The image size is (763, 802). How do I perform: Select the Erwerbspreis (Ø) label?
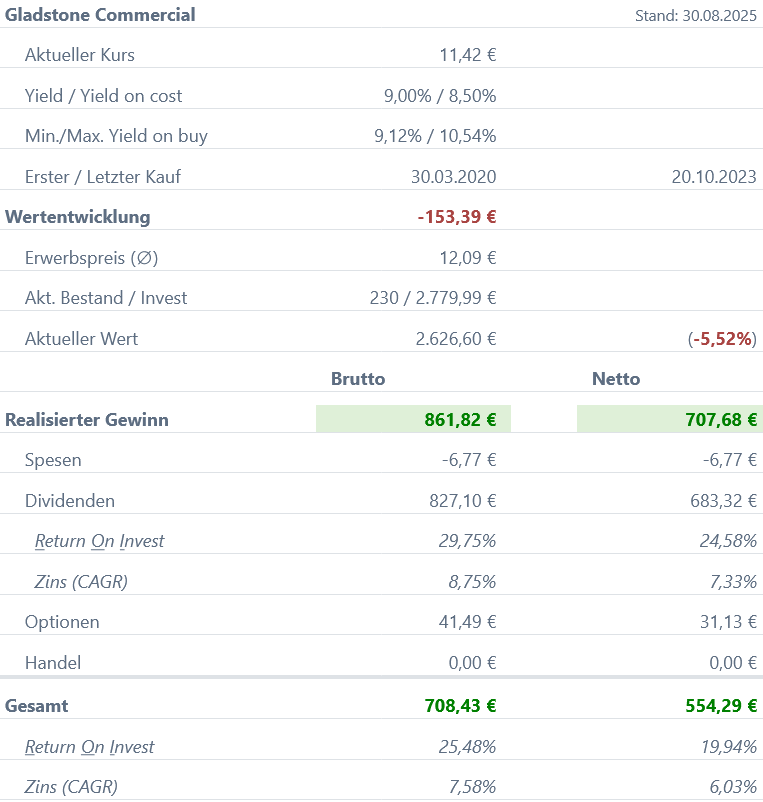[92, 258]
